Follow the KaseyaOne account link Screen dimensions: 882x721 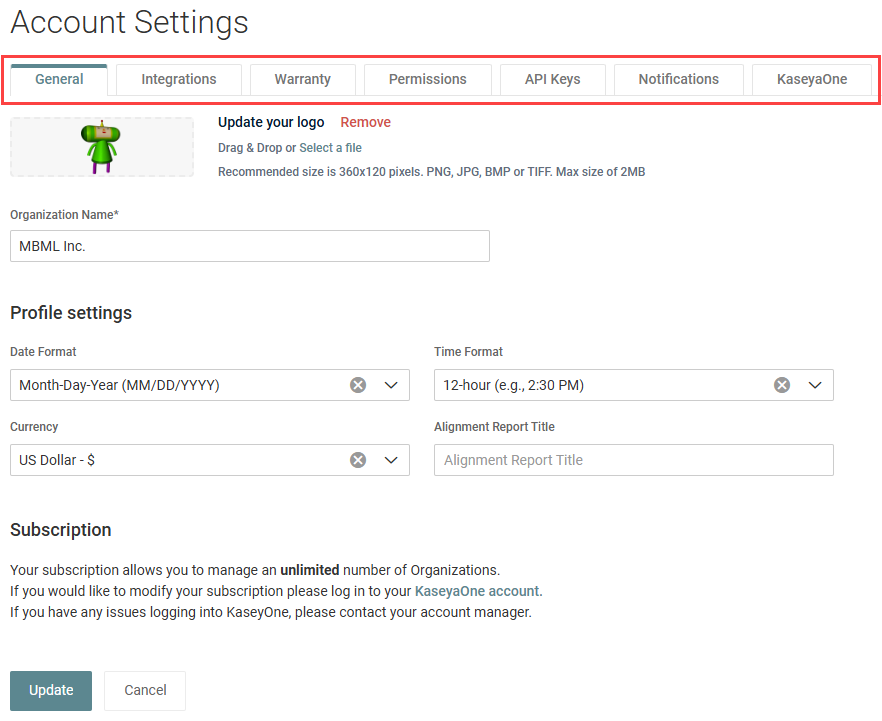(477, 591)
